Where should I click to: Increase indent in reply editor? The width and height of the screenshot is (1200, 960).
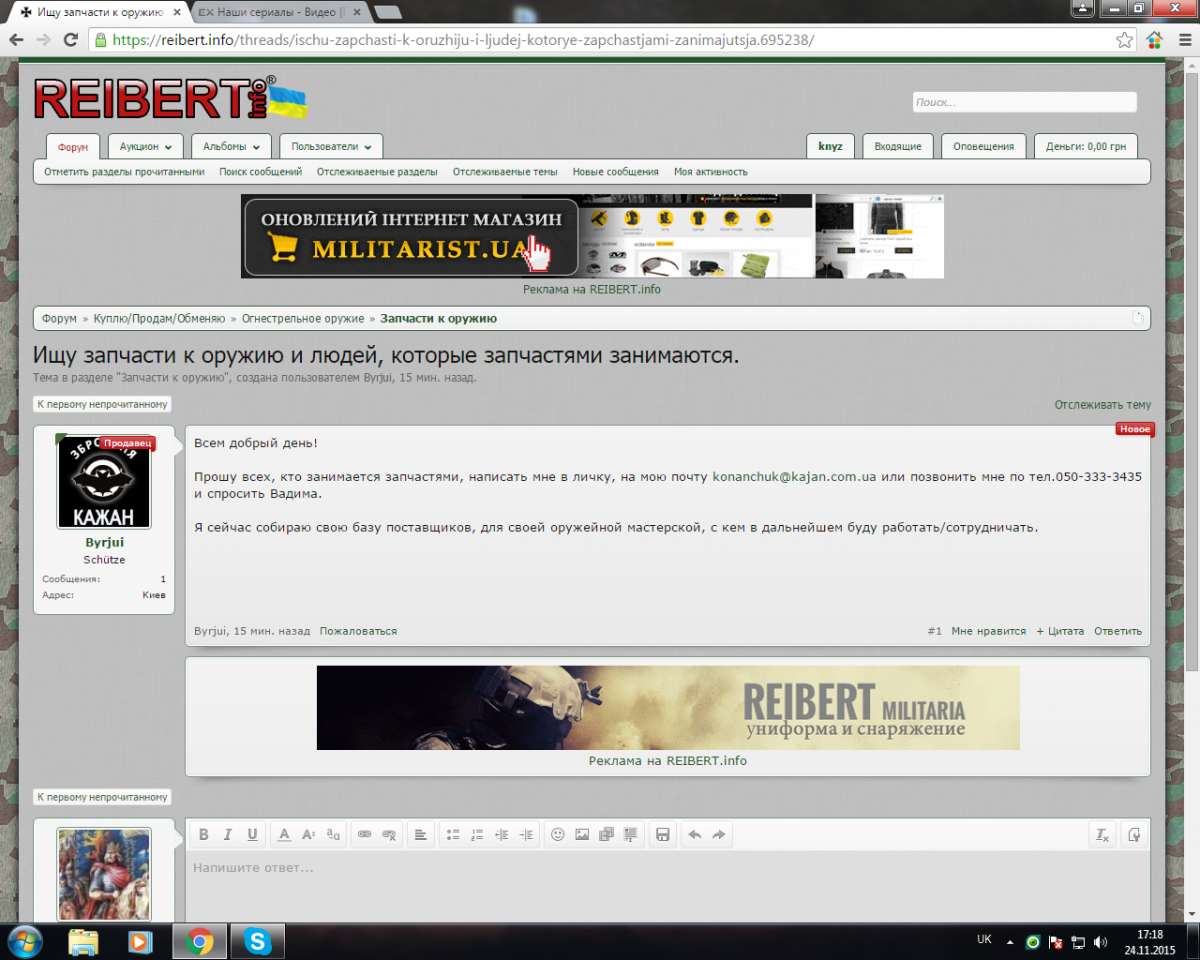click(526, 834)
